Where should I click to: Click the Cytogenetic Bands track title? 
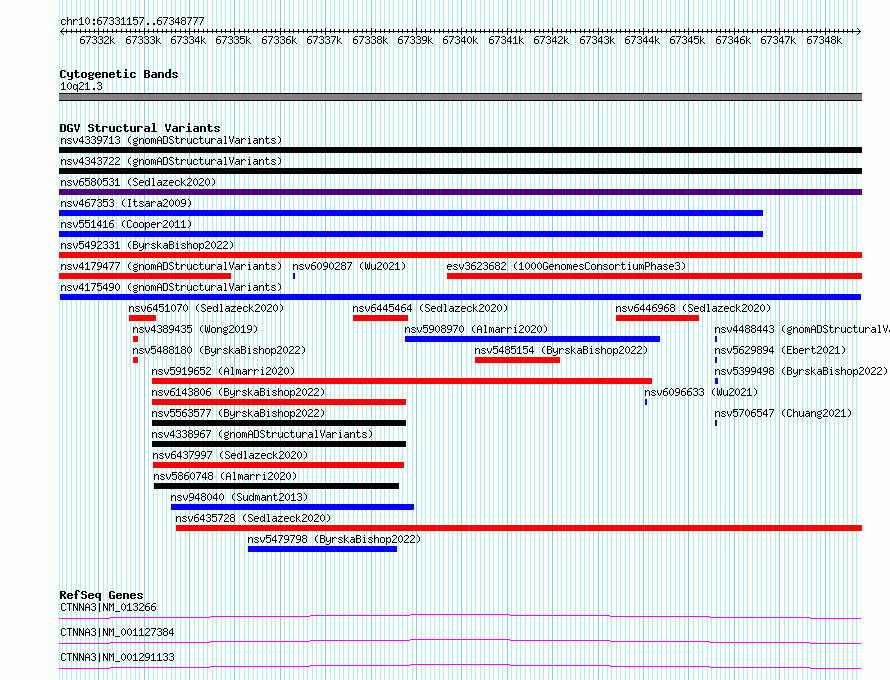click(x=119, y=74)
